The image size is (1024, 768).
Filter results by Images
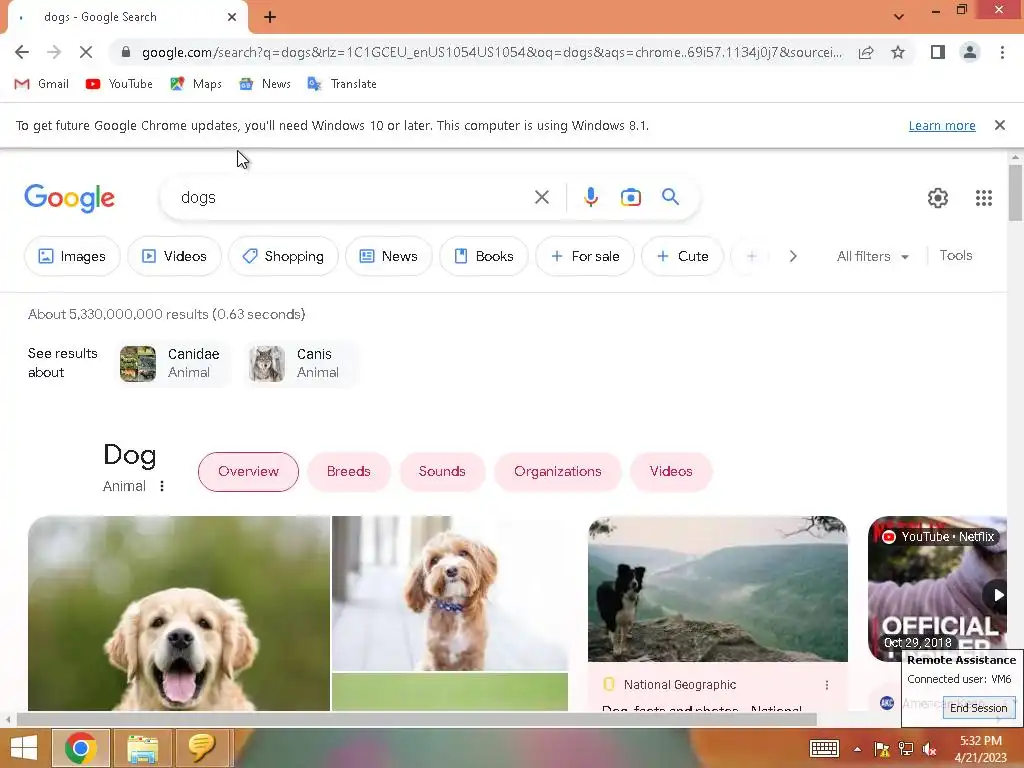(x=72, y=256)
